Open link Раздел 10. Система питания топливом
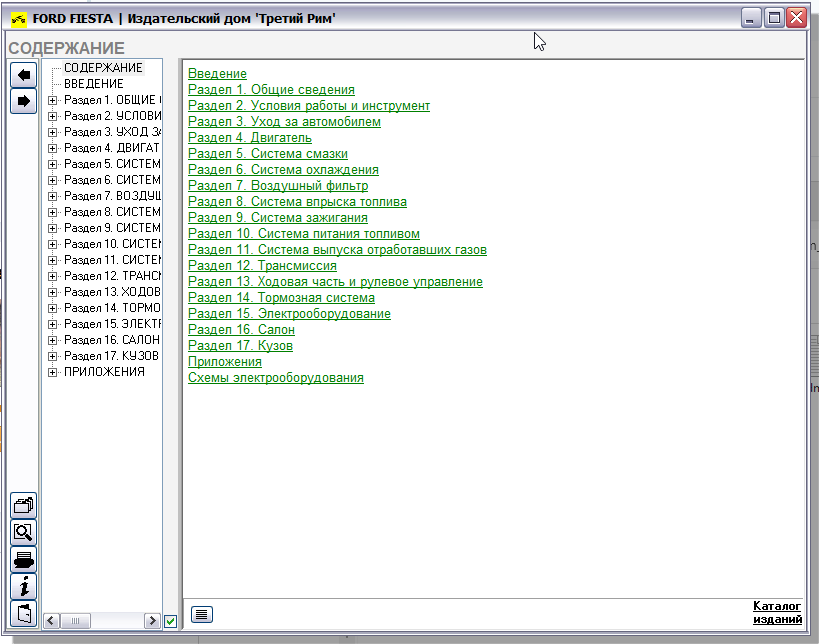Screen dimensions: 819x644 point(304,233)
